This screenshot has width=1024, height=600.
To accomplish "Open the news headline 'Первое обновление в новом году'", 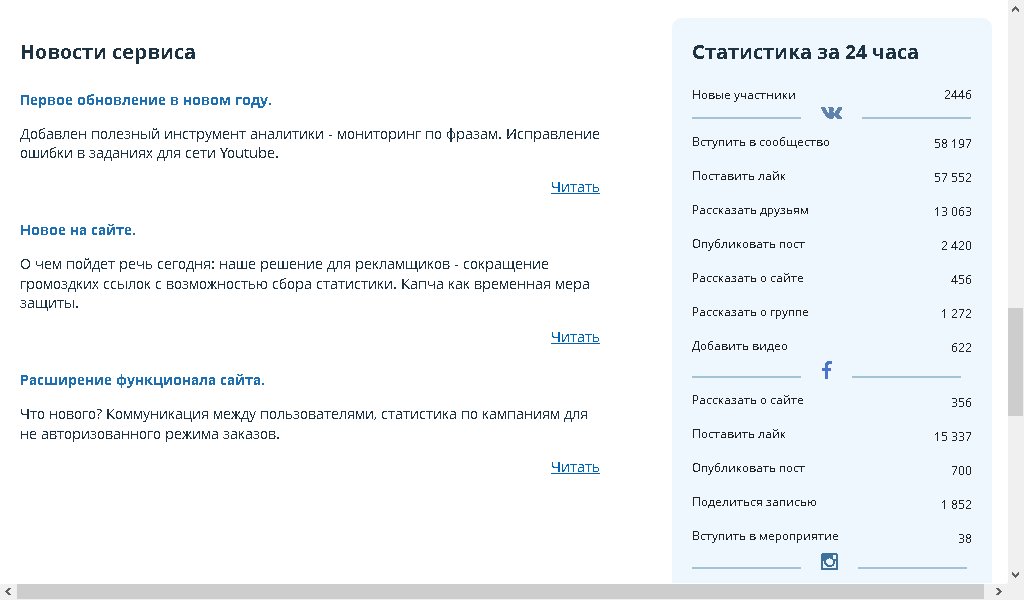I will [x=144, y=100].
